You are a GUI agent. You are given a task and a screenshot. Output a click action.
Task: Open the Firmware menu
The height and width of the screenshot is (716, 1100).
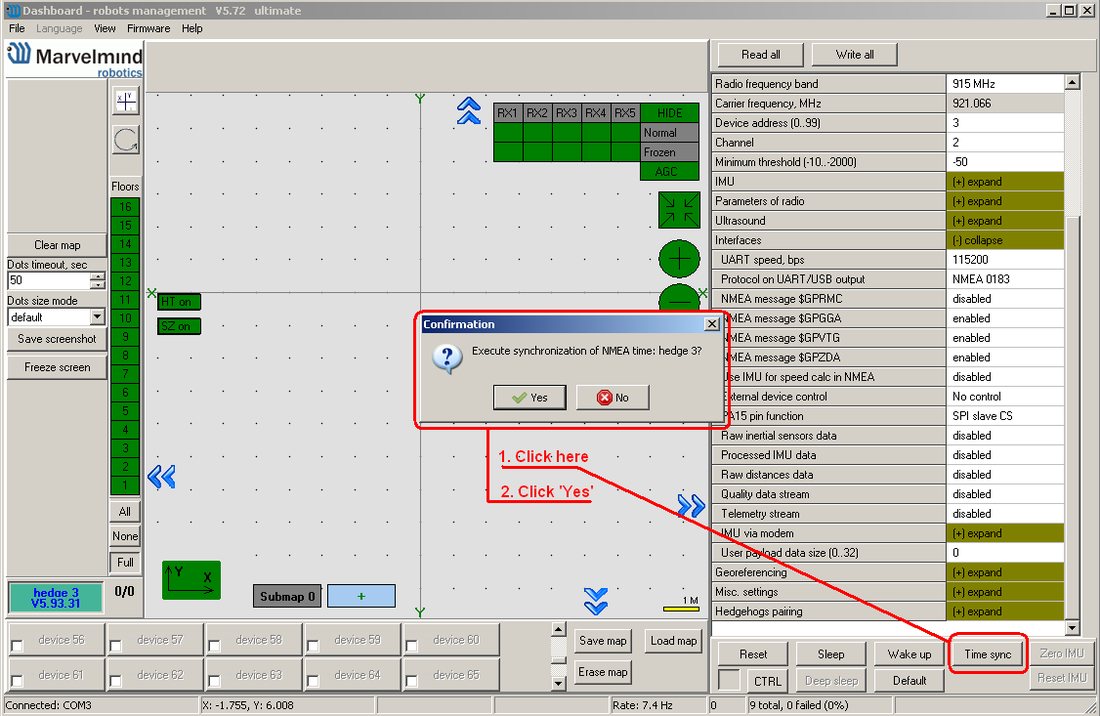point(149,29)
